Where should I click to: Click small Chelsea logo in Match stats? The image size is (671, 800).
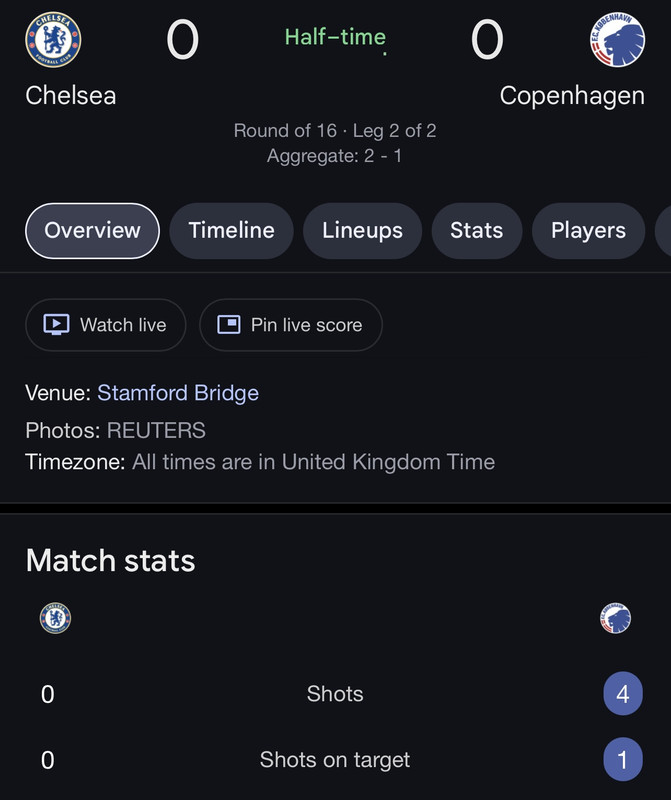click(x=55, y=618)
